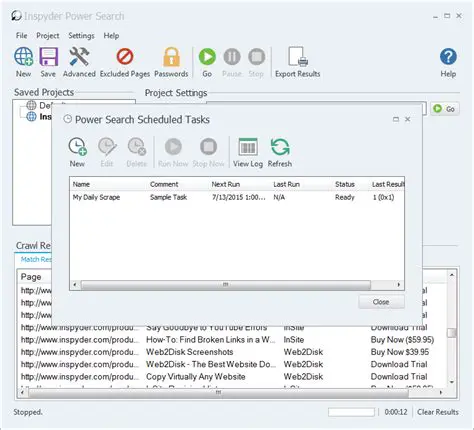Open the Help menu
Viewport: 474px width, 430px height.
point(111,36)
